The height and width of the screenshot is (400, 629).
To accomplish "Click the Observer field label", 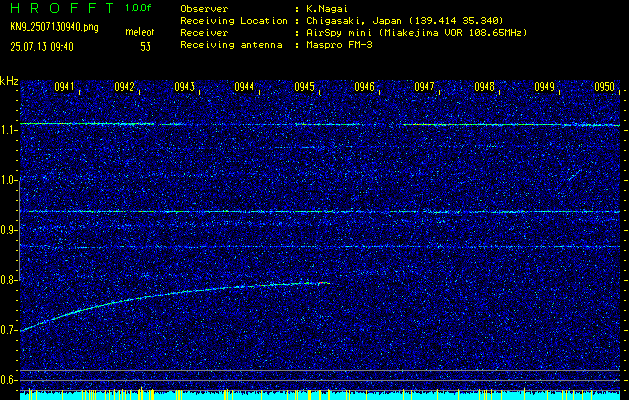I will pos(204,9).
